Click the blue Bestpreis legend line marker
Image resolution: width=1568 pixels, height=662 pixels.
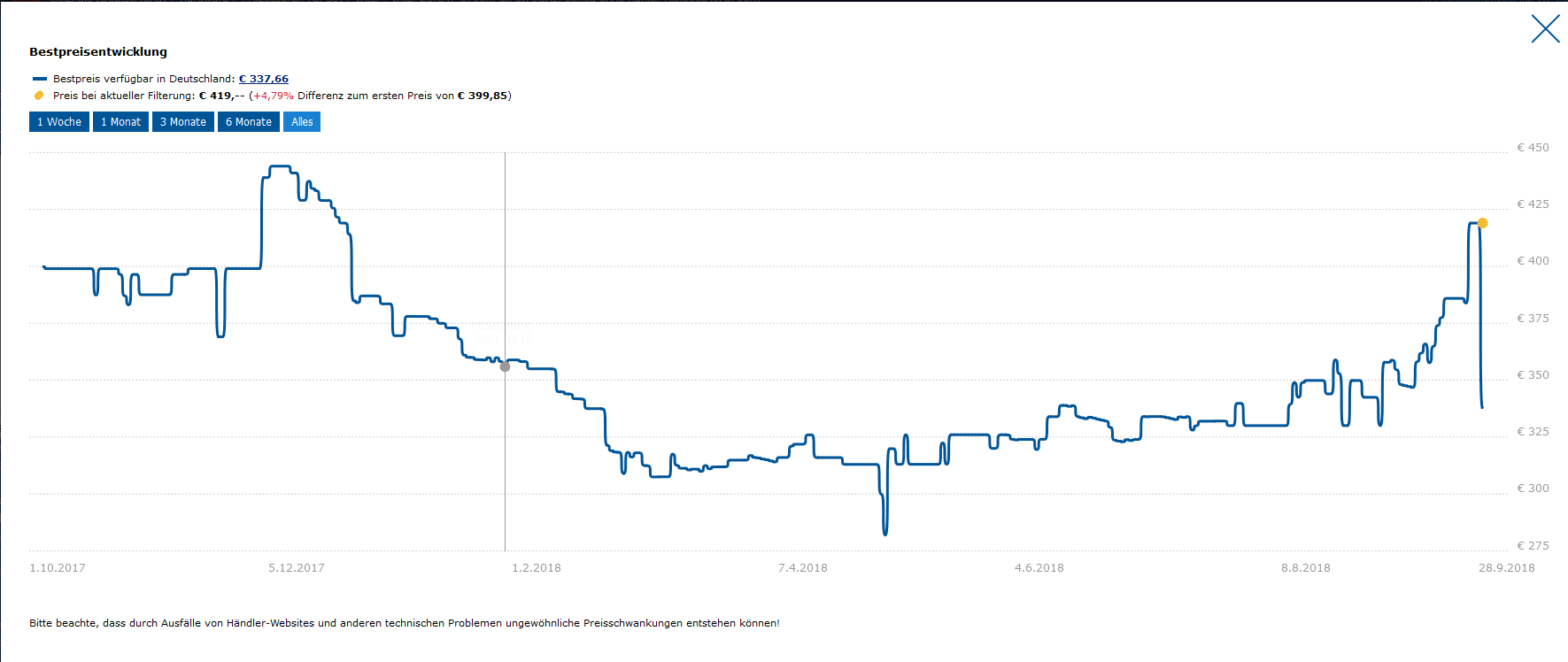point(39,79)
